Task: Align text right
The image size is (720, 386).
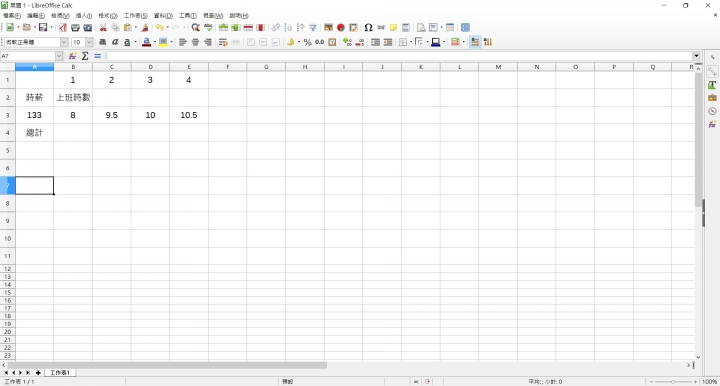Action: tap(208, 42)
